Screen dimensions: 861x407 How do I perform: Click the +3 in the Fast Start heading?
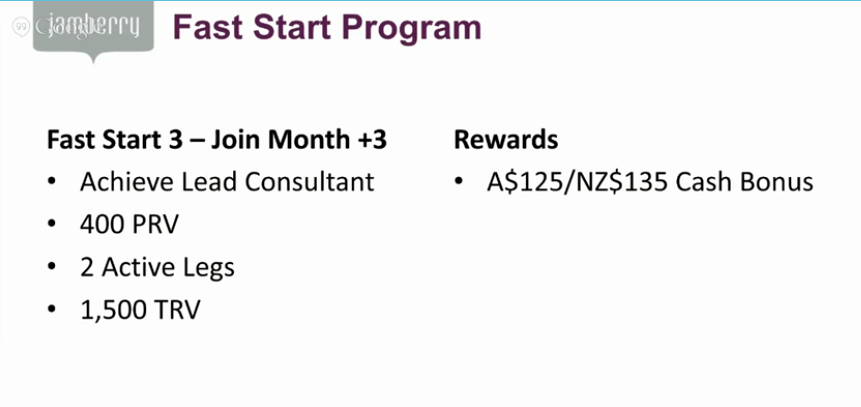point(372,140)
